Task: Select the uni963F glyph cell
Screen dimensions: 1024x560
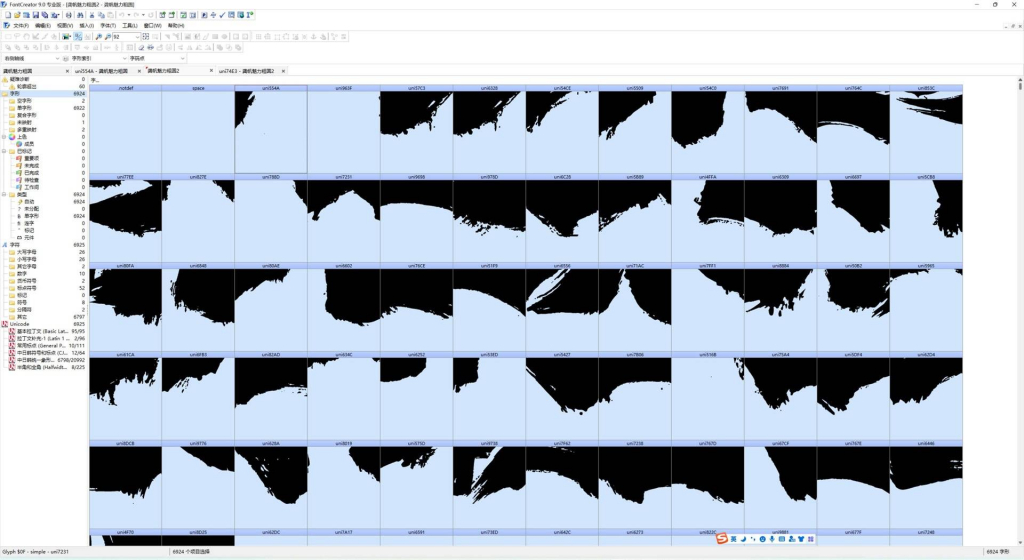Action: point(344,129)
